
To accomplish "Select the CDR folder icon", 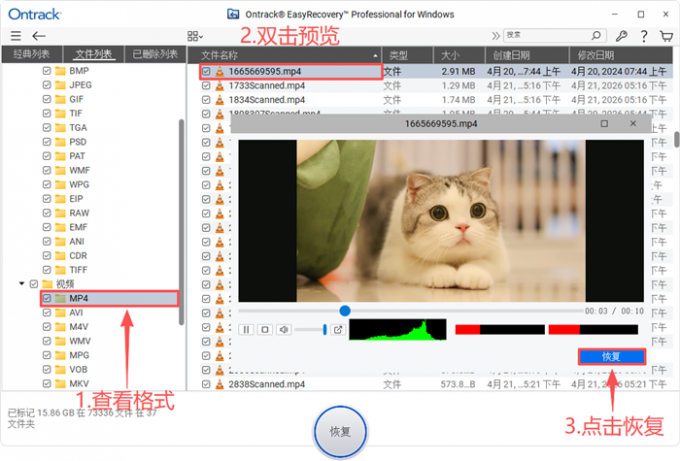I will coord(60,256).
